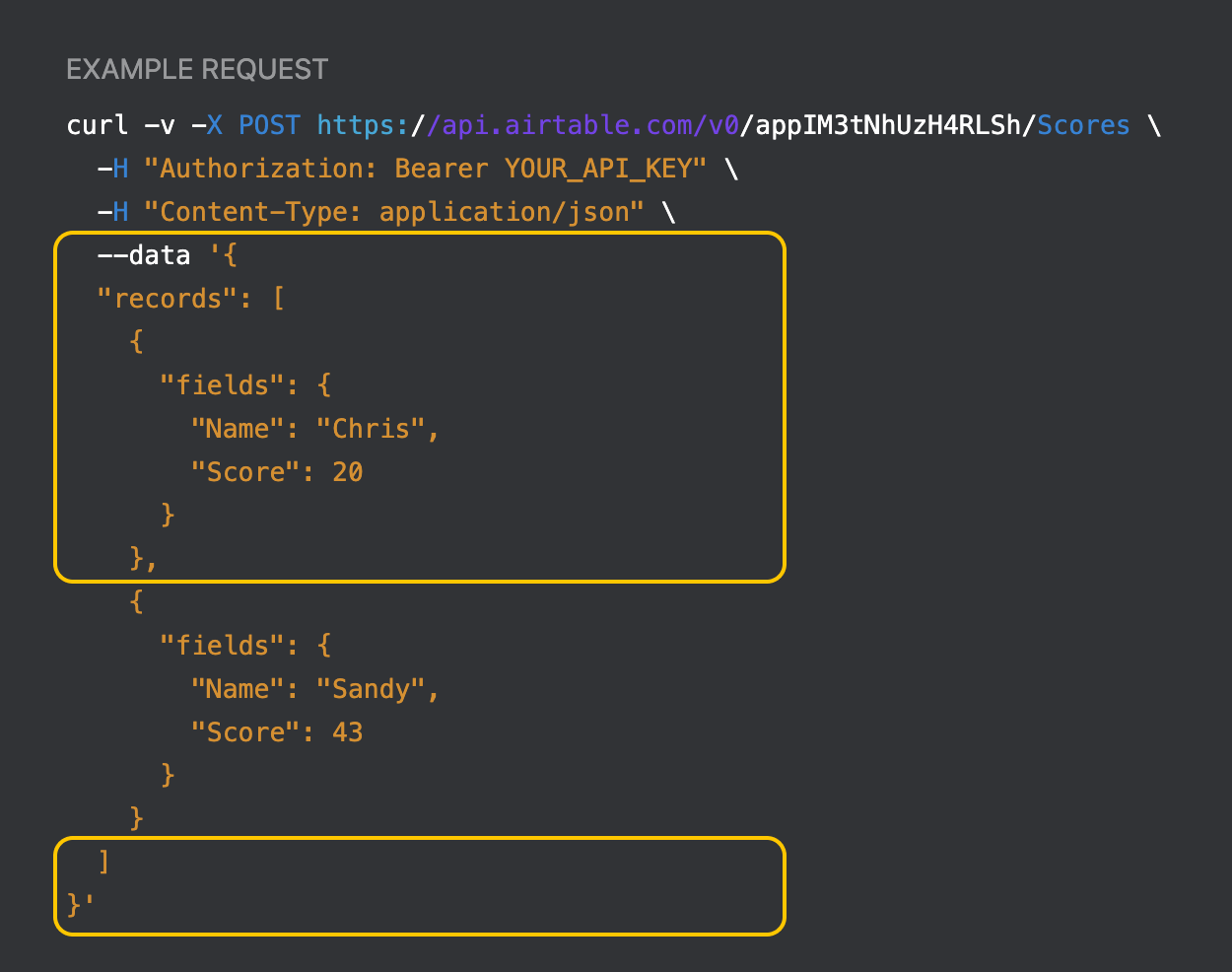Click the curl command word
1232x972 pixels.
coord(97,126)
